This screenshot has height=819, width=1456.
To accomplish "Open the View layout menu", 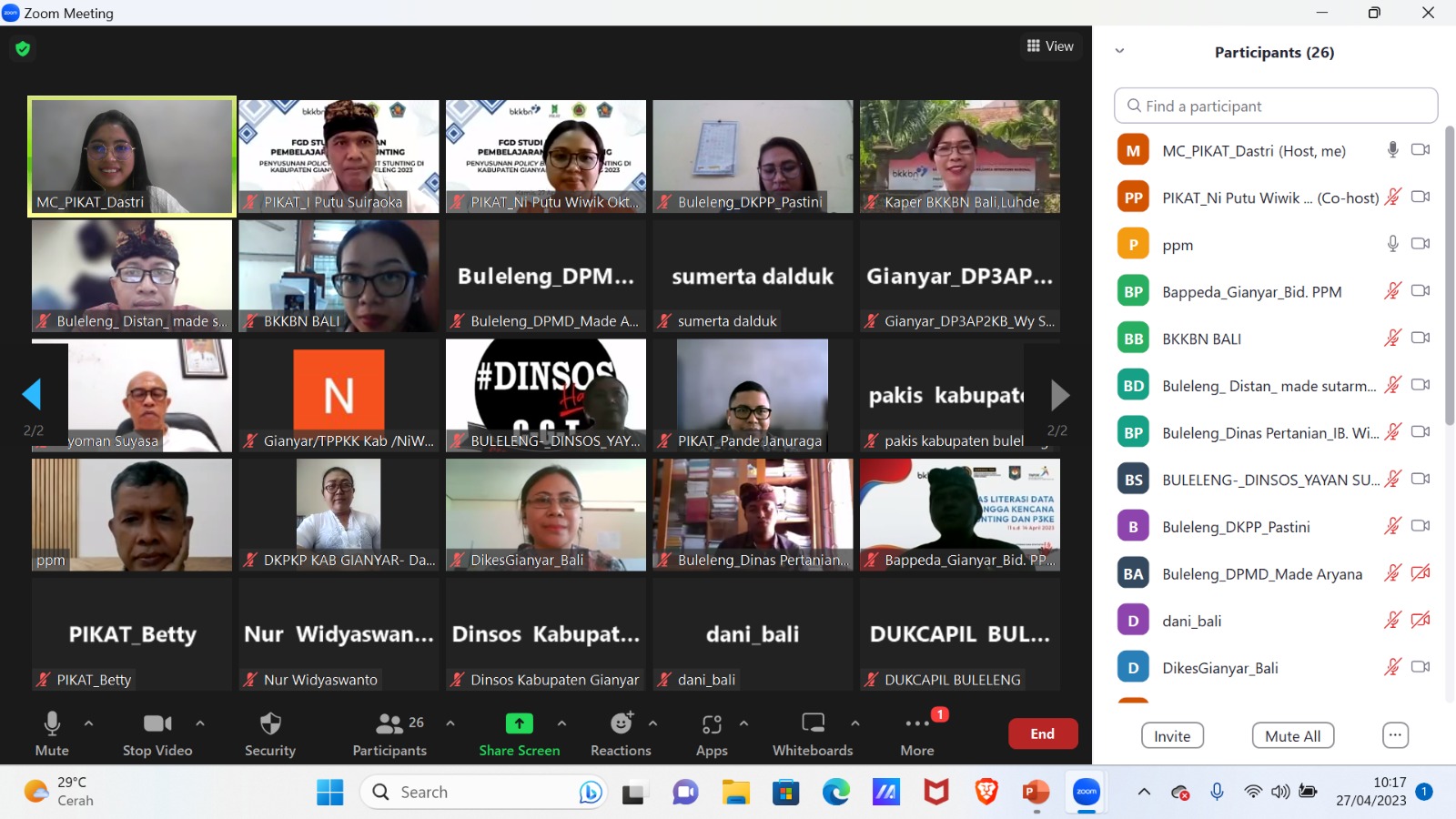I will 1050,46.
